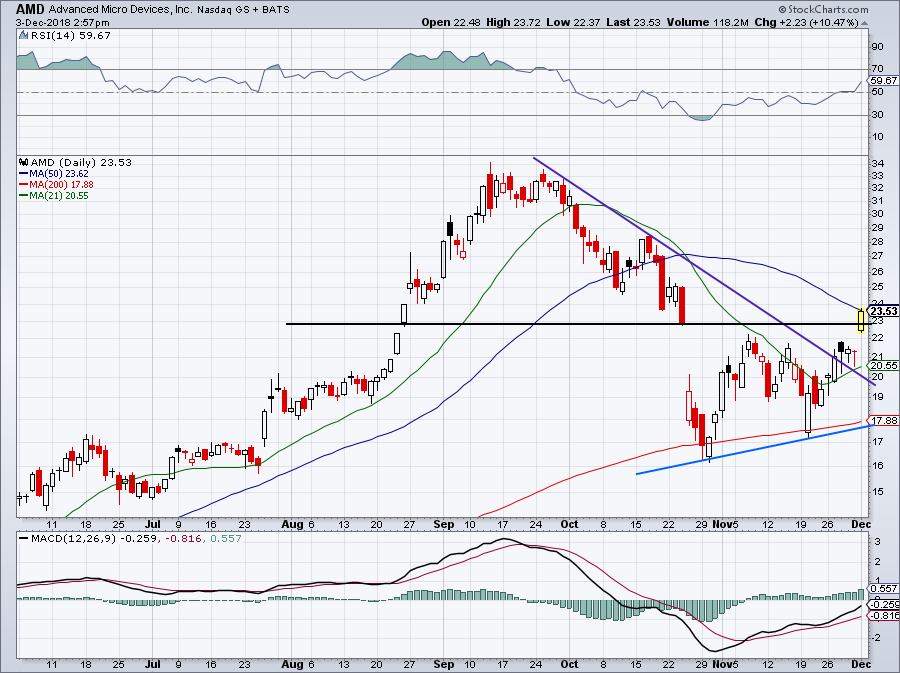Click the 0.557 tag on the MACD axis
The image size is (900, 673).
(x=884, y=589)
